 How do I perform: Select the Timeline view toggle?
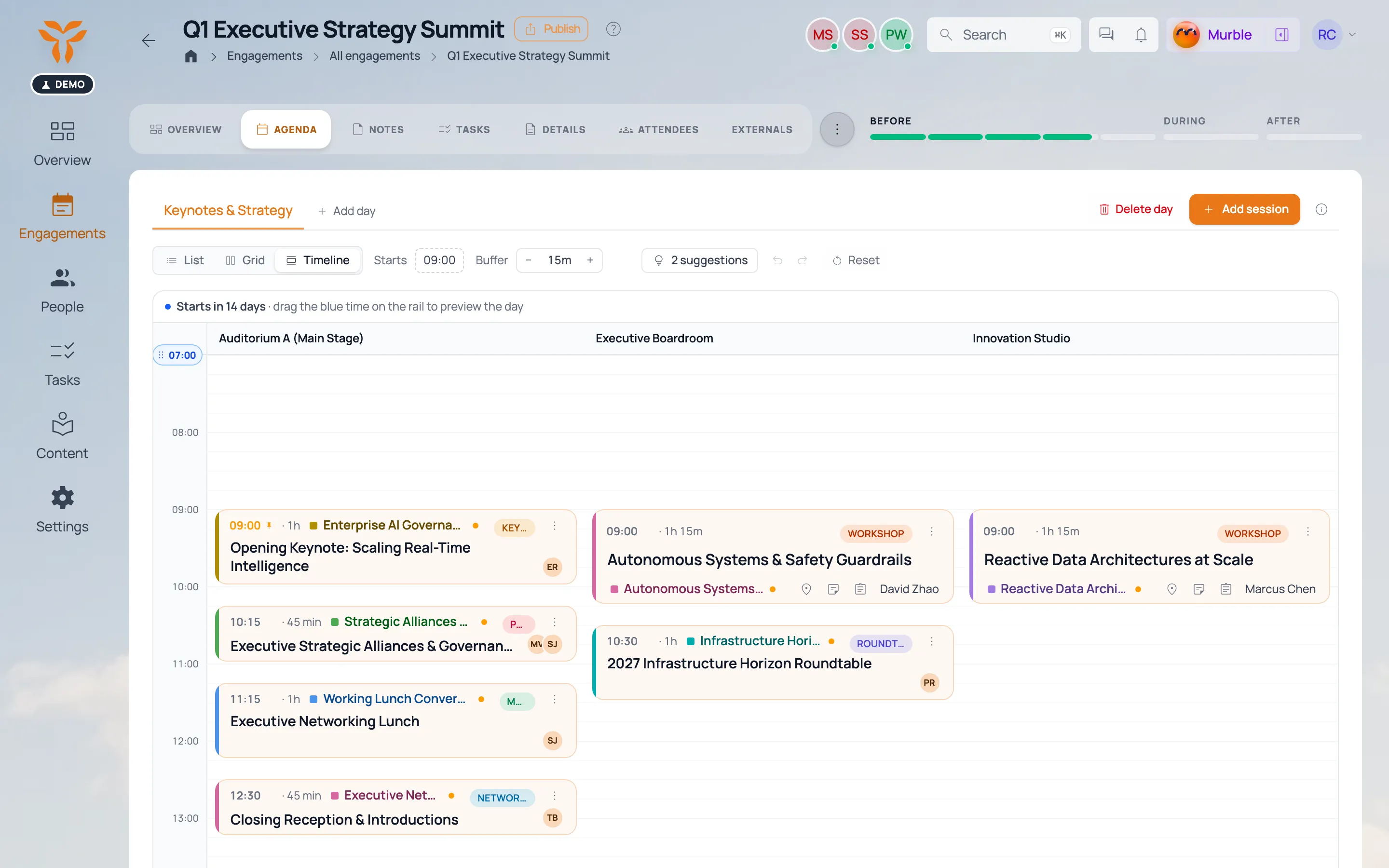[317, 260]
